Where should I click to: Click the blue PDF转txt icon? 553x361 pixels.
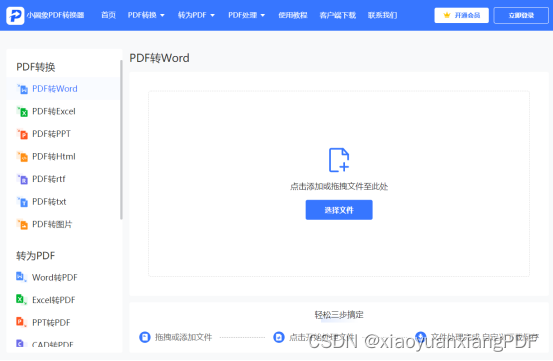[23, 202]
